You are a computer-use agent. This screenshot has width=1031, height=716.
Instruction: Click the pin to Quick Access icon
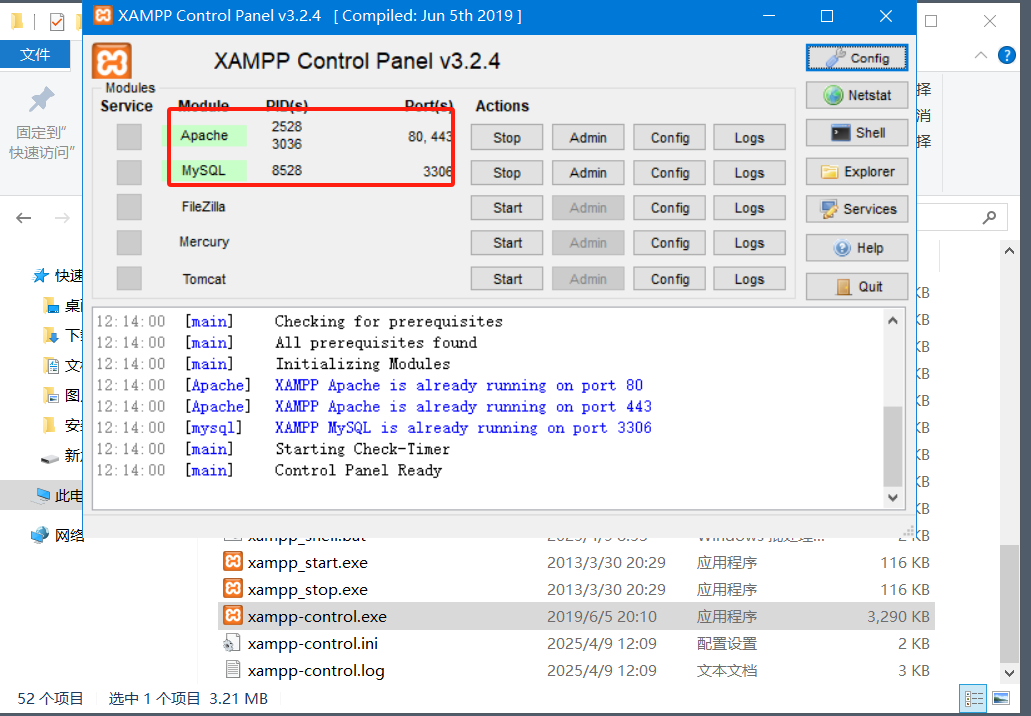click(x=42, y=100)
